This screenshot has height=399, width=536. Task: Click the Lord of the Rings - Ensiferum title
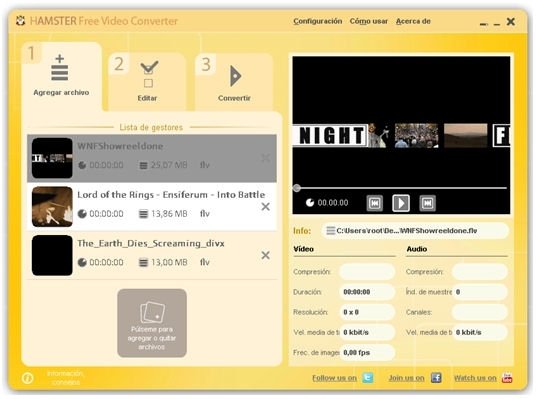coord(171,195)
